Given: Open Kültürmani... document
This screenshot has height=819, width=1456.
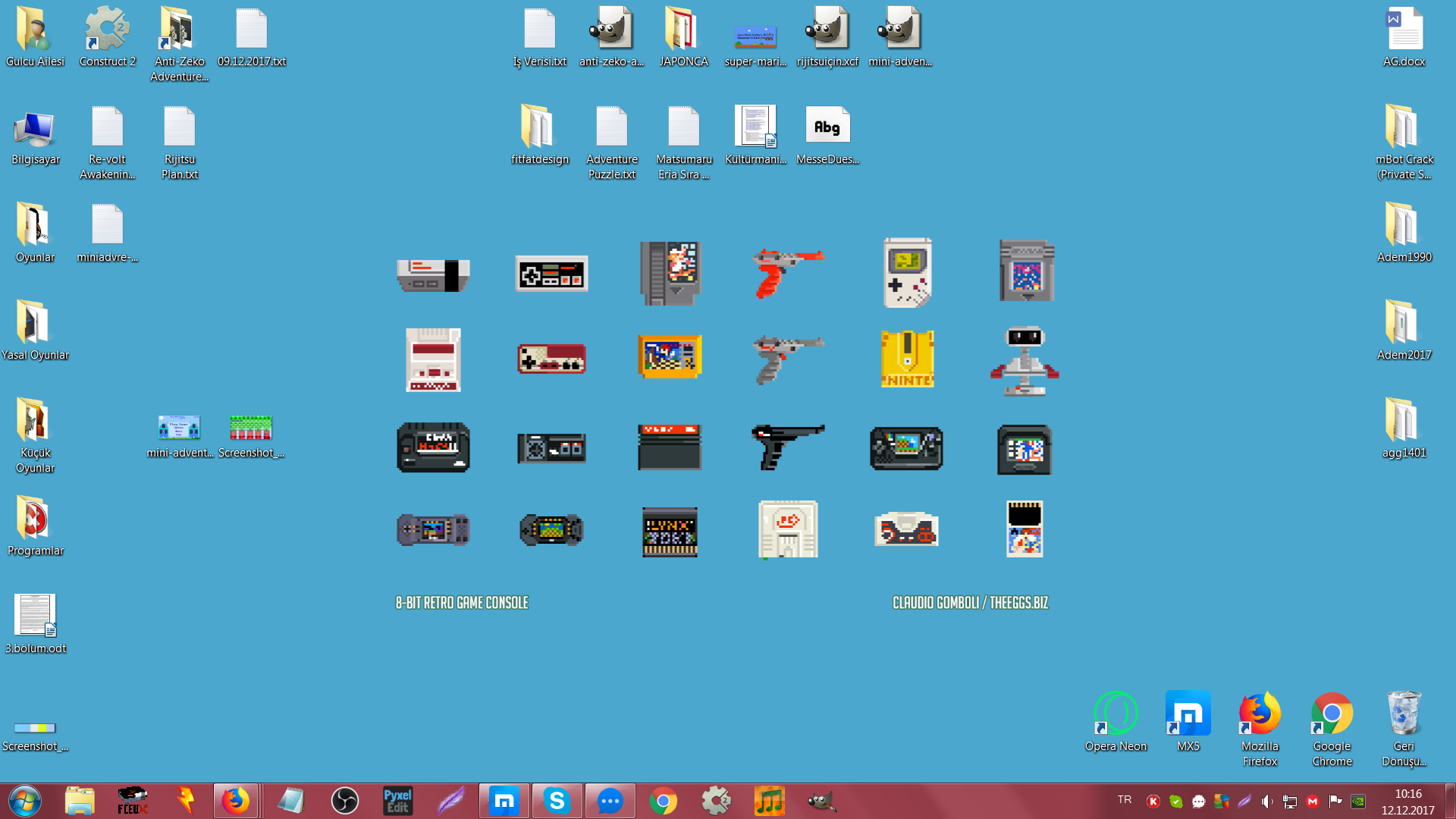Looking at the screenshot, I should 755,136.
